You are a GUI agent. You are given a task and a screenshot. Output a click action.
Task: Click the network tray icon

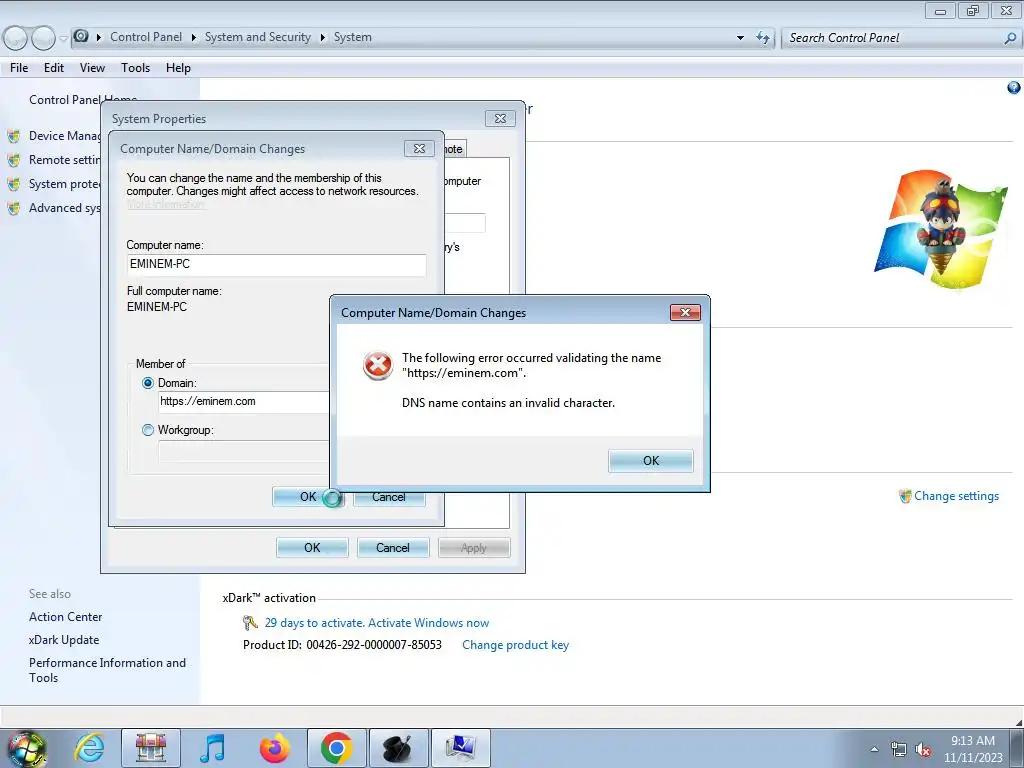point(899,749)
